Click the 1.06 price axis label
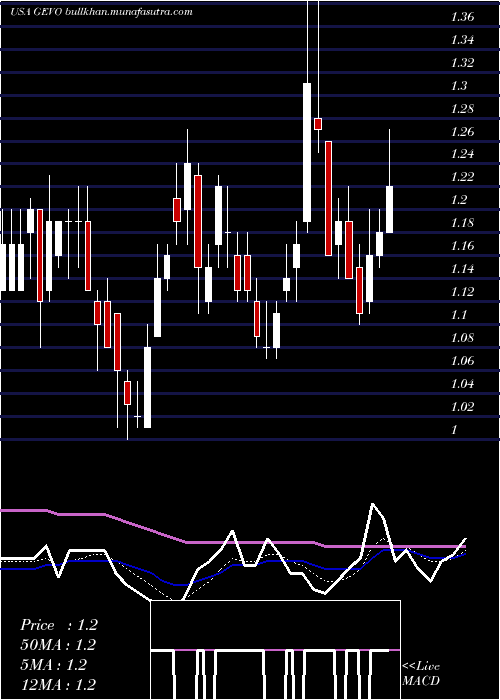The width and height of the screenshot is (500, 700). [462, 361]
